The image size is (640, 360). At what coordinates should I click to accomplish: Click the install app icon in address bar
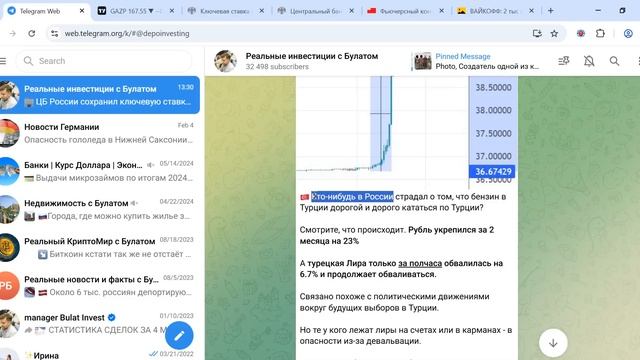(x=537, y=33)
